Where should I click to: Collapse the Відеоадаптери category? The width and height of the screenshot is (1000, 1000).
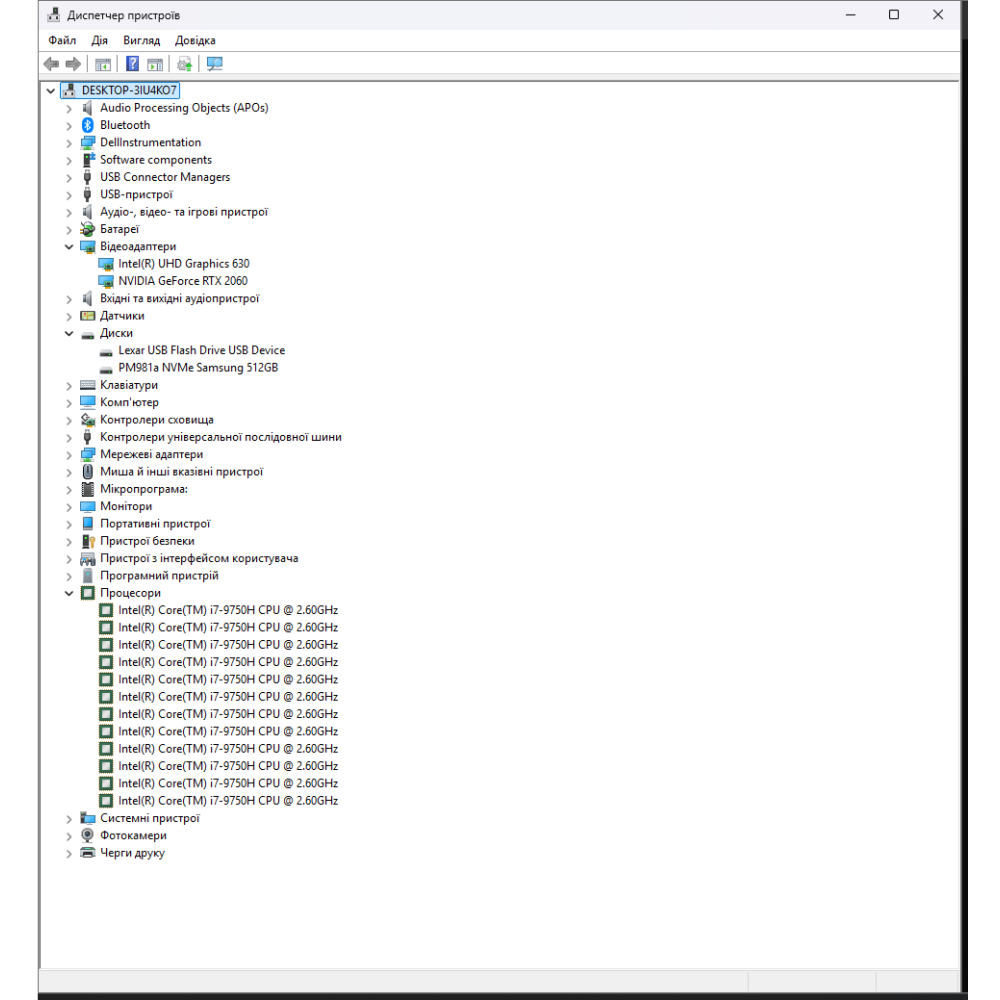pyautogui.click(x=70, y=247)
